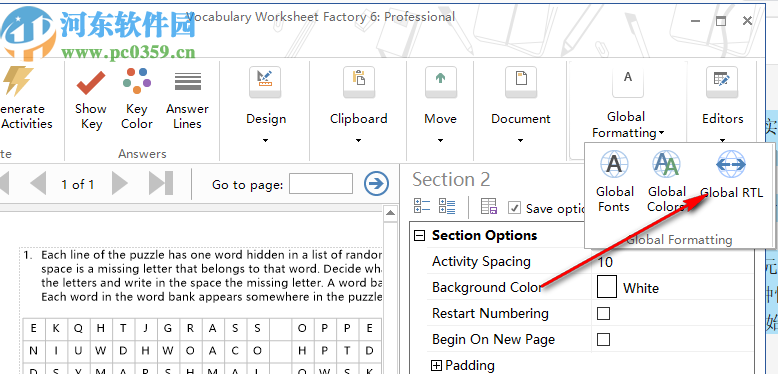Click the puzzle instruction text paragraph
778x374 pixels.
point(211,276)
